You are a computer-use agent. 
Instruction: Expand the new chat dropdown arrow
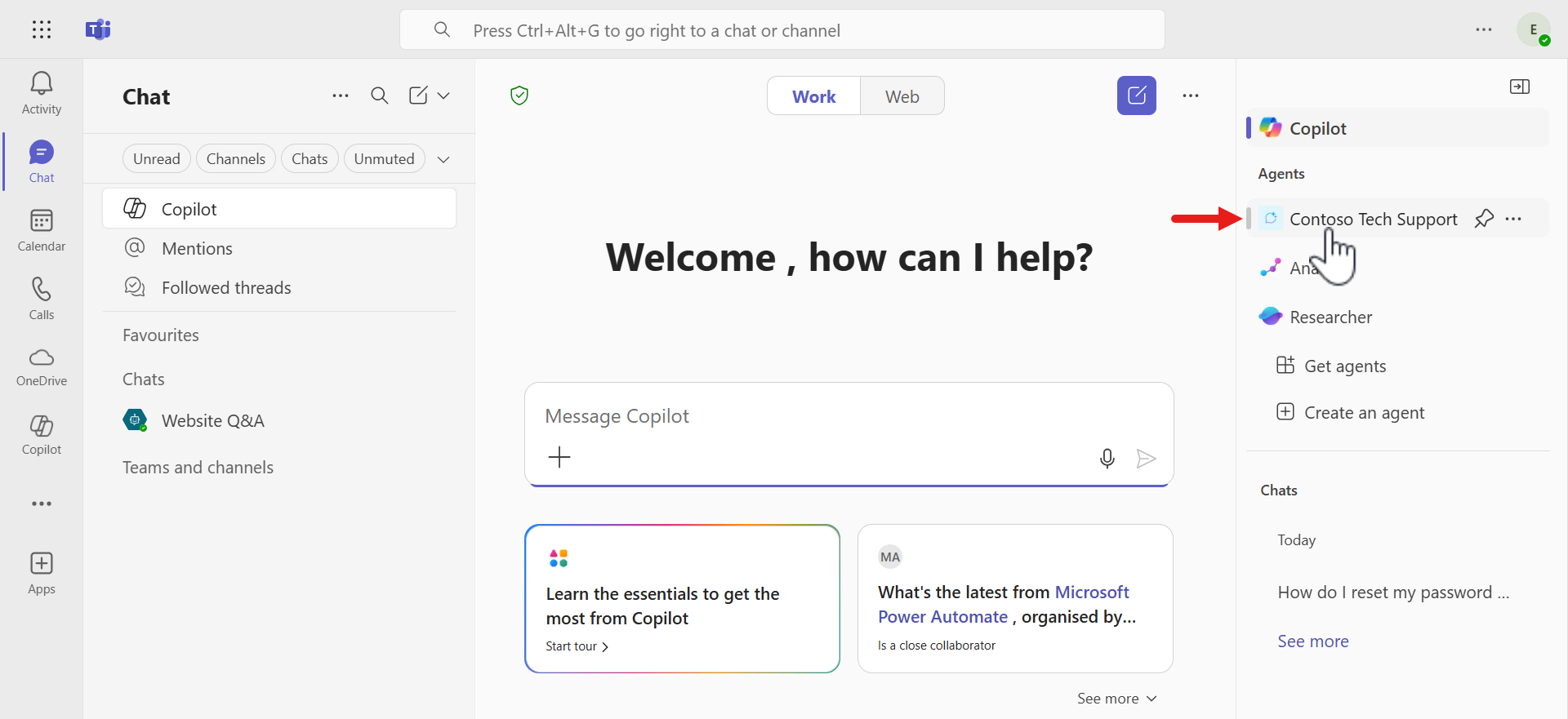coord(443,95)
